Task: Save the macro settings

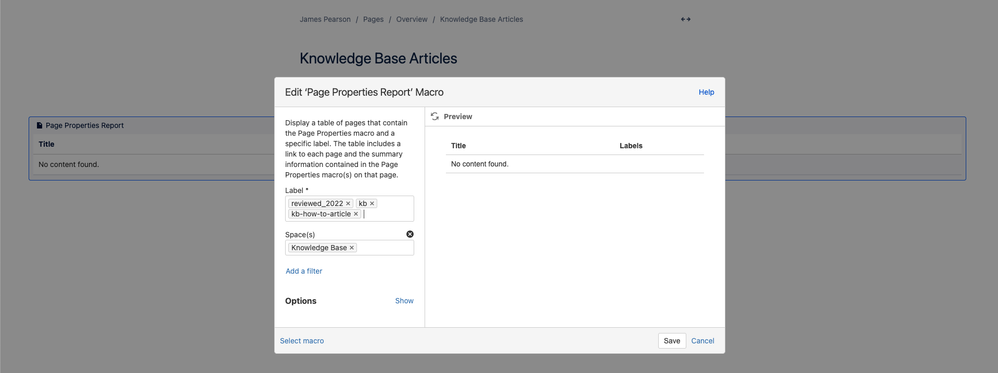Action: [672, 341]
